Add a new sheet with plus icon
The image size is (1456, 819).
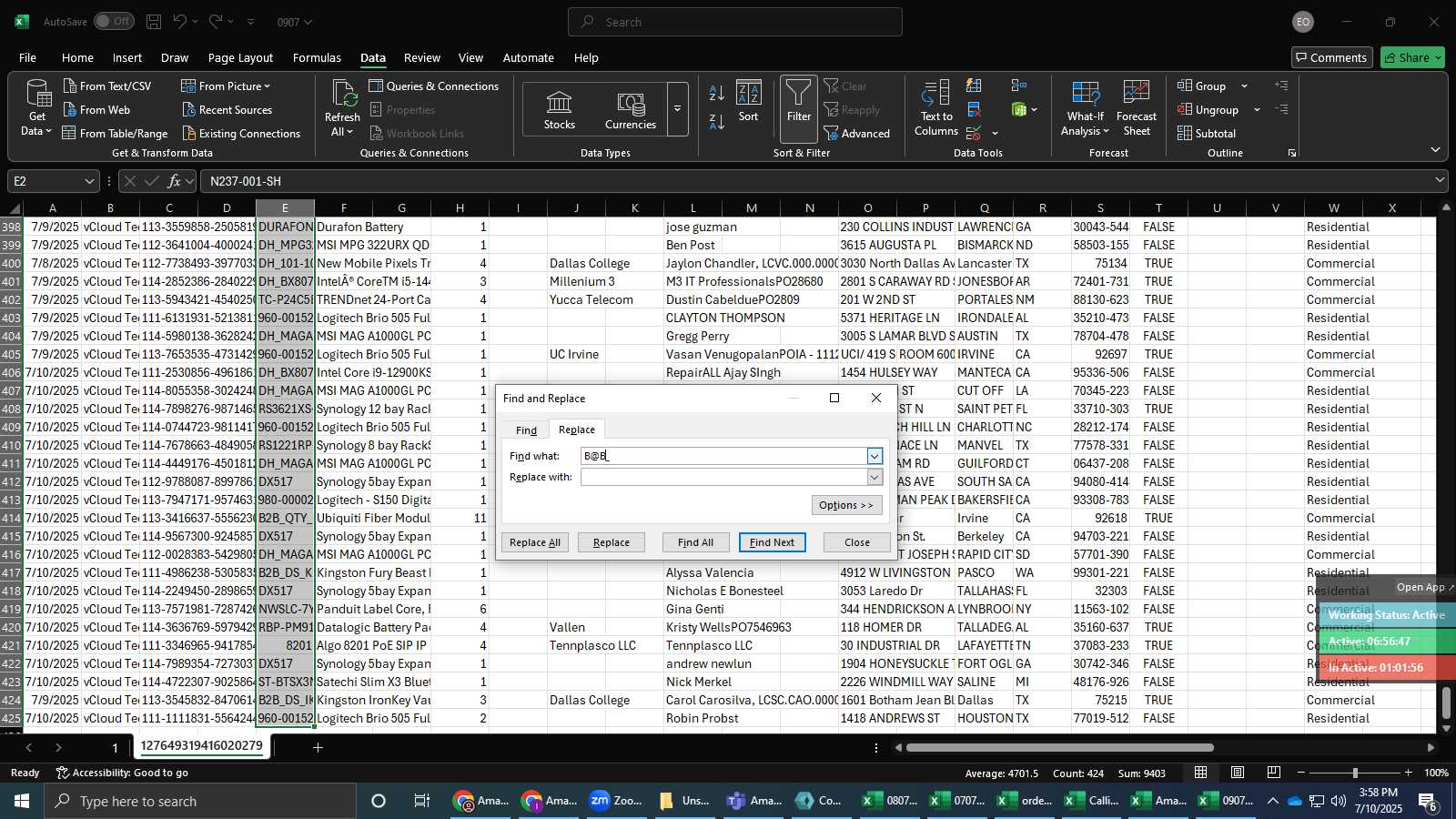(x=318, y=748)
